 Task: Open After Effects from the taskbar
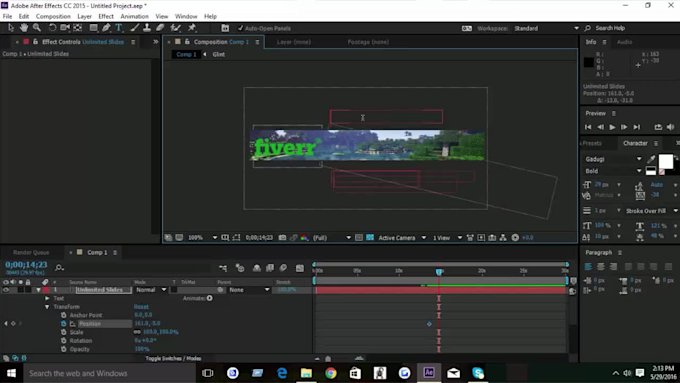429,373
